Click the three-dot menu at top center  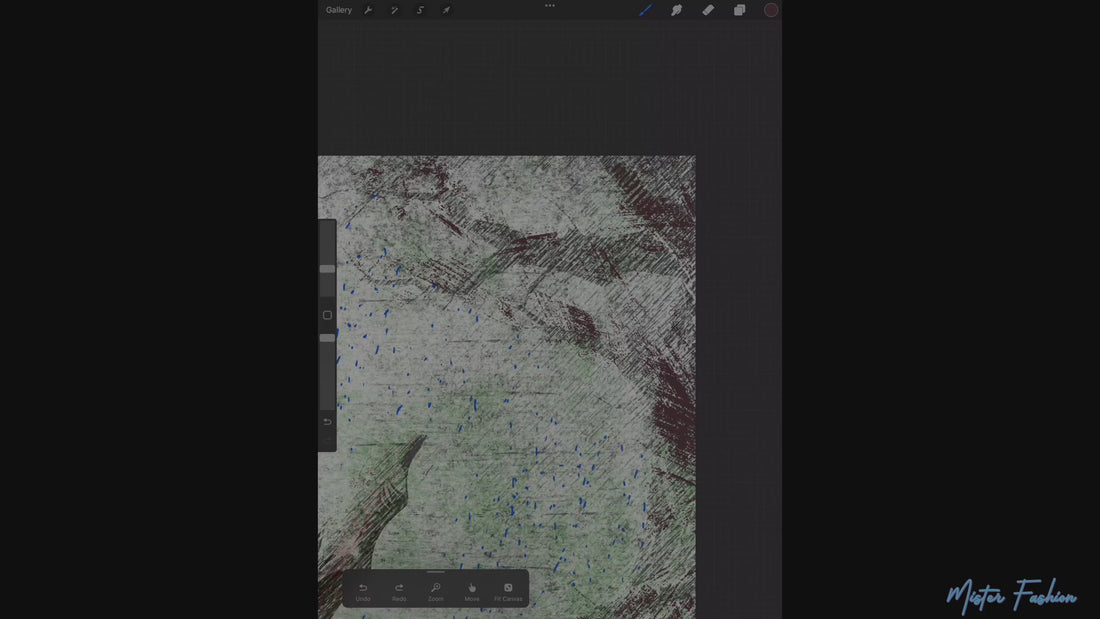(550, 5)
